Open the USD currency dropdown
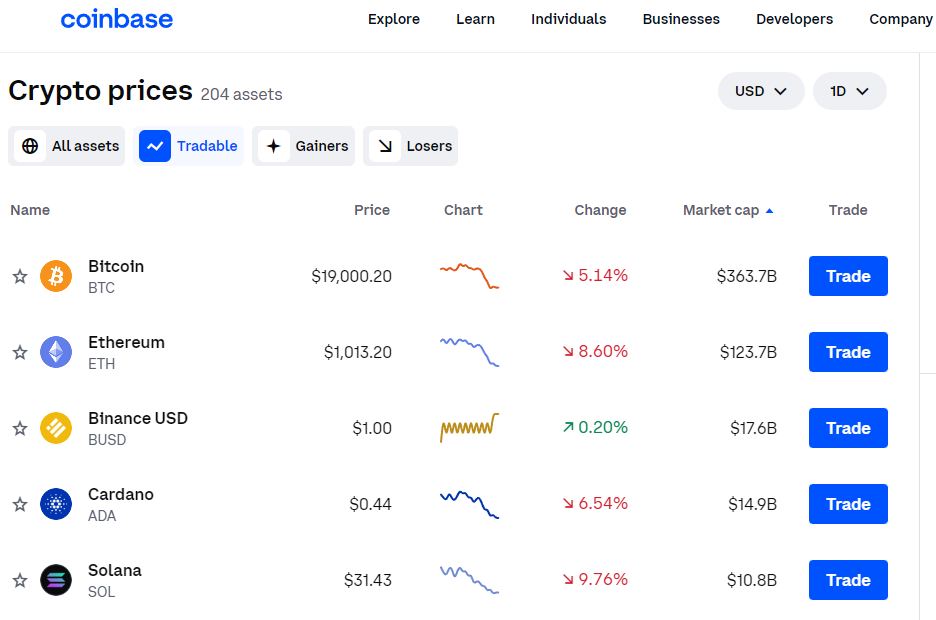This screenshot has width=936, height=620. (761, 91)
